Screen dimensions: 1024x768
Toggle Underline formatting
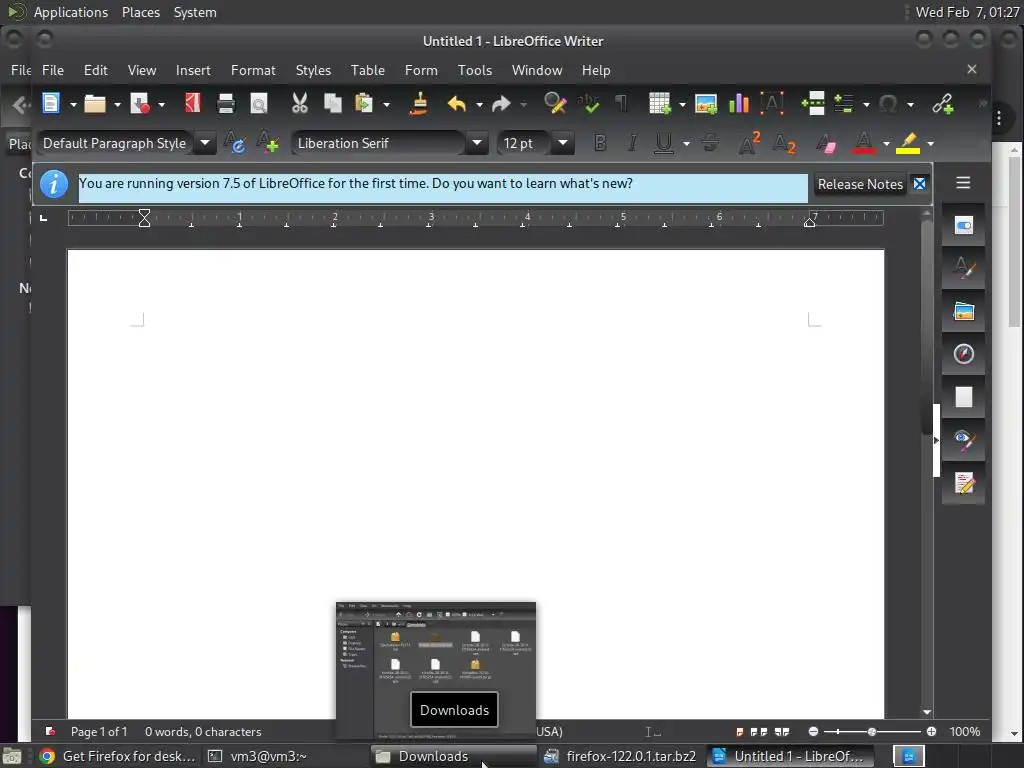[x=664, y=143]
